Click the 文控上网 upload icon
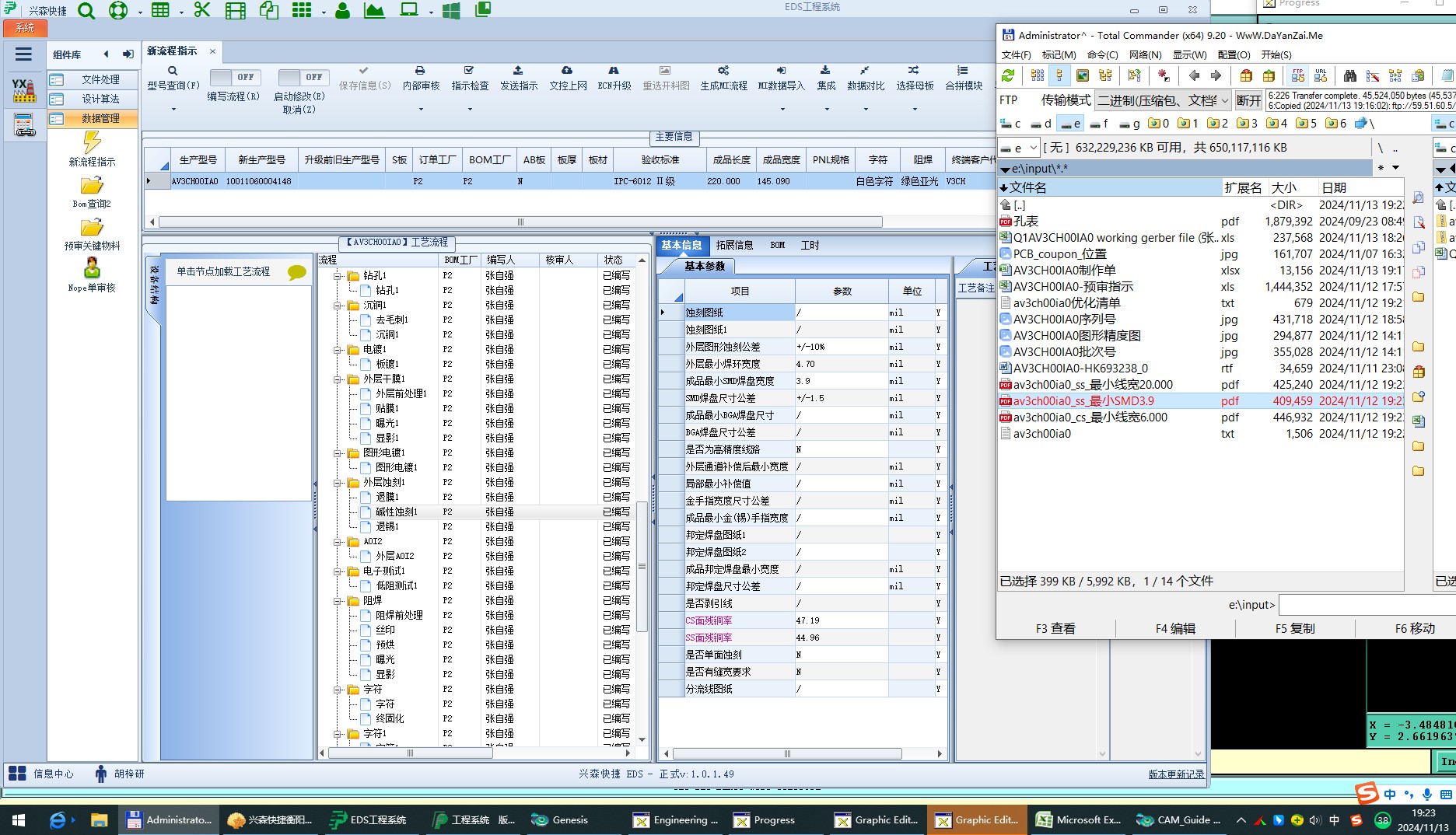 pyautogui.click(x=567, y=71)
